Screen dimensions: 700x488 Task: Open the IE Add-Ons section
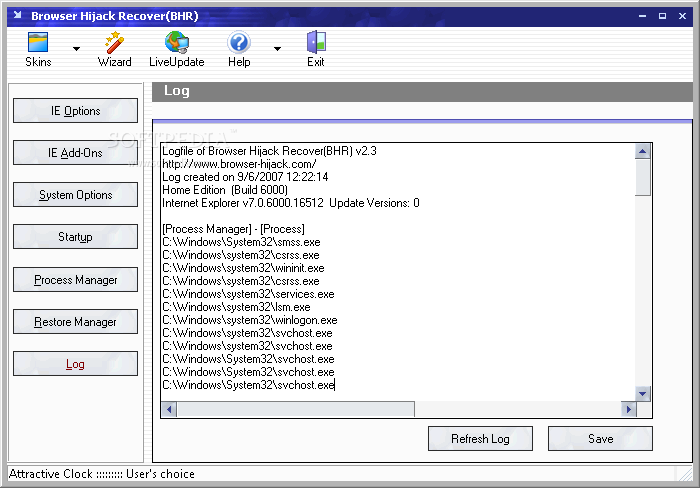click(75, 153)
